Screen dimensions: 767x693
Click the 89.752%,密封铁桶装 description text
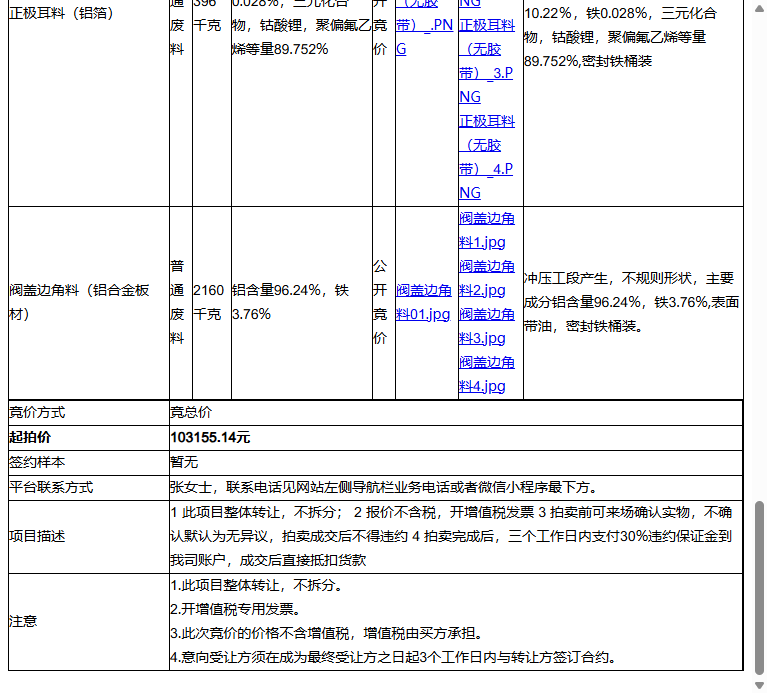coord(587,61)
